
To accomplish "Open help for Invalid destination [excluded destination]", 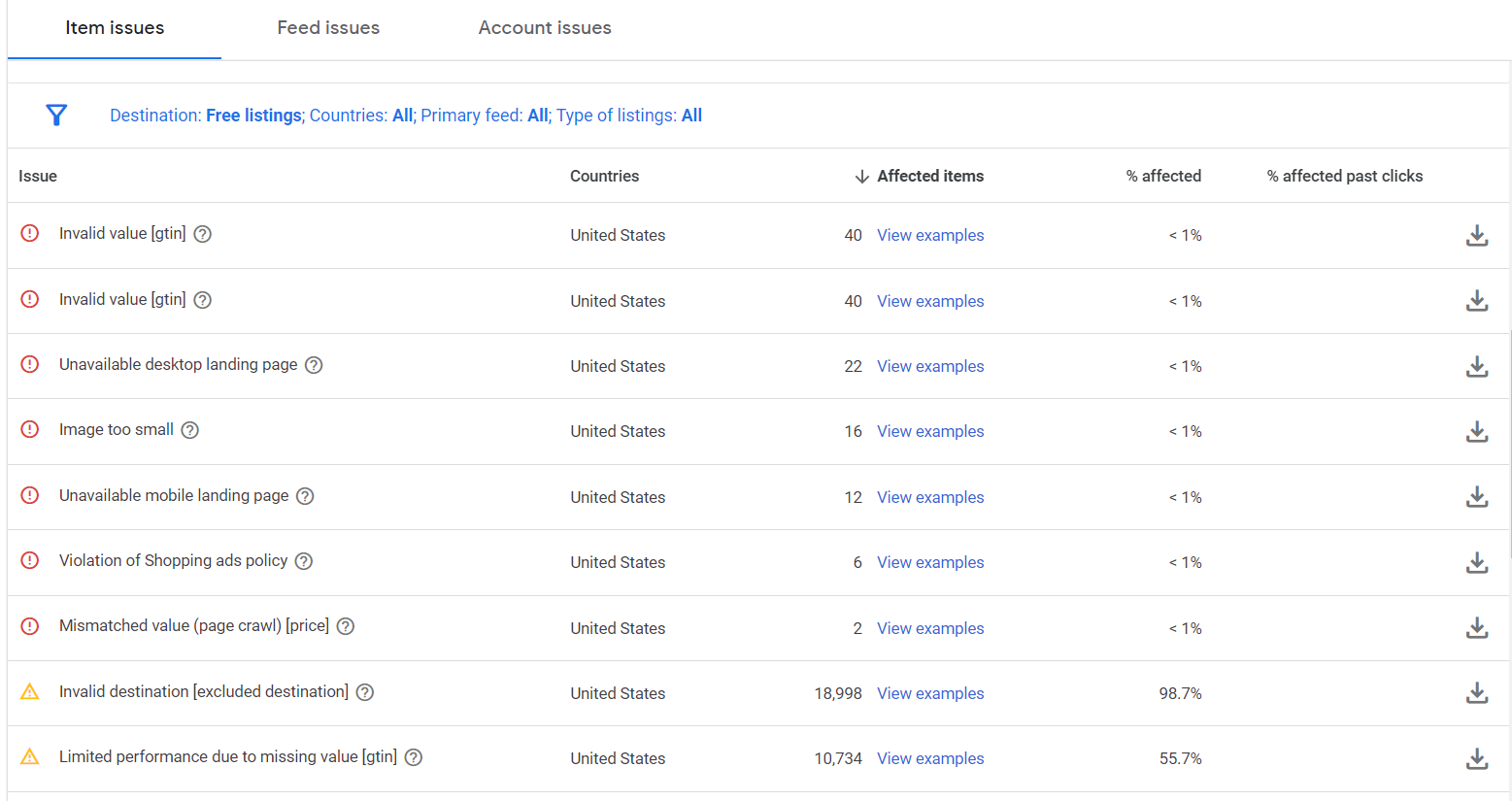I will (x=365, y=692).
